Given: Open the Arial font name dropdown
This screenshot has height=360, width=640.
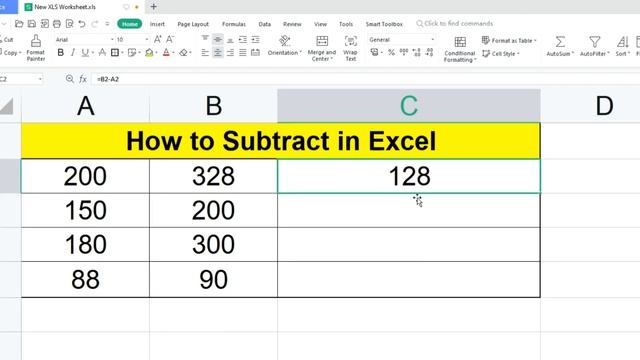Looking at the screenshot, I should [112, 40].
